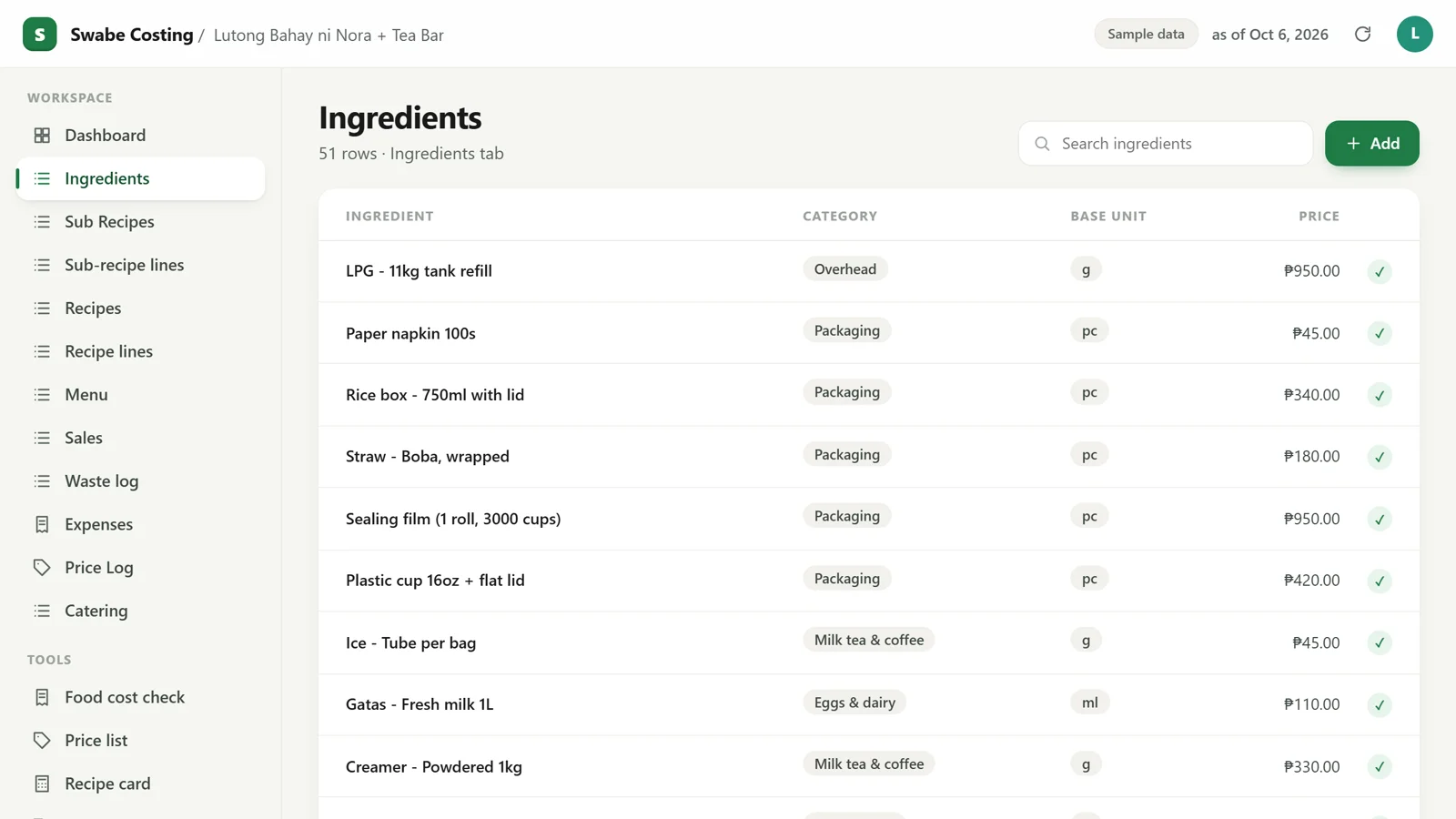Click the checkmark for Sealing film row

click(x=1380, y=519)
